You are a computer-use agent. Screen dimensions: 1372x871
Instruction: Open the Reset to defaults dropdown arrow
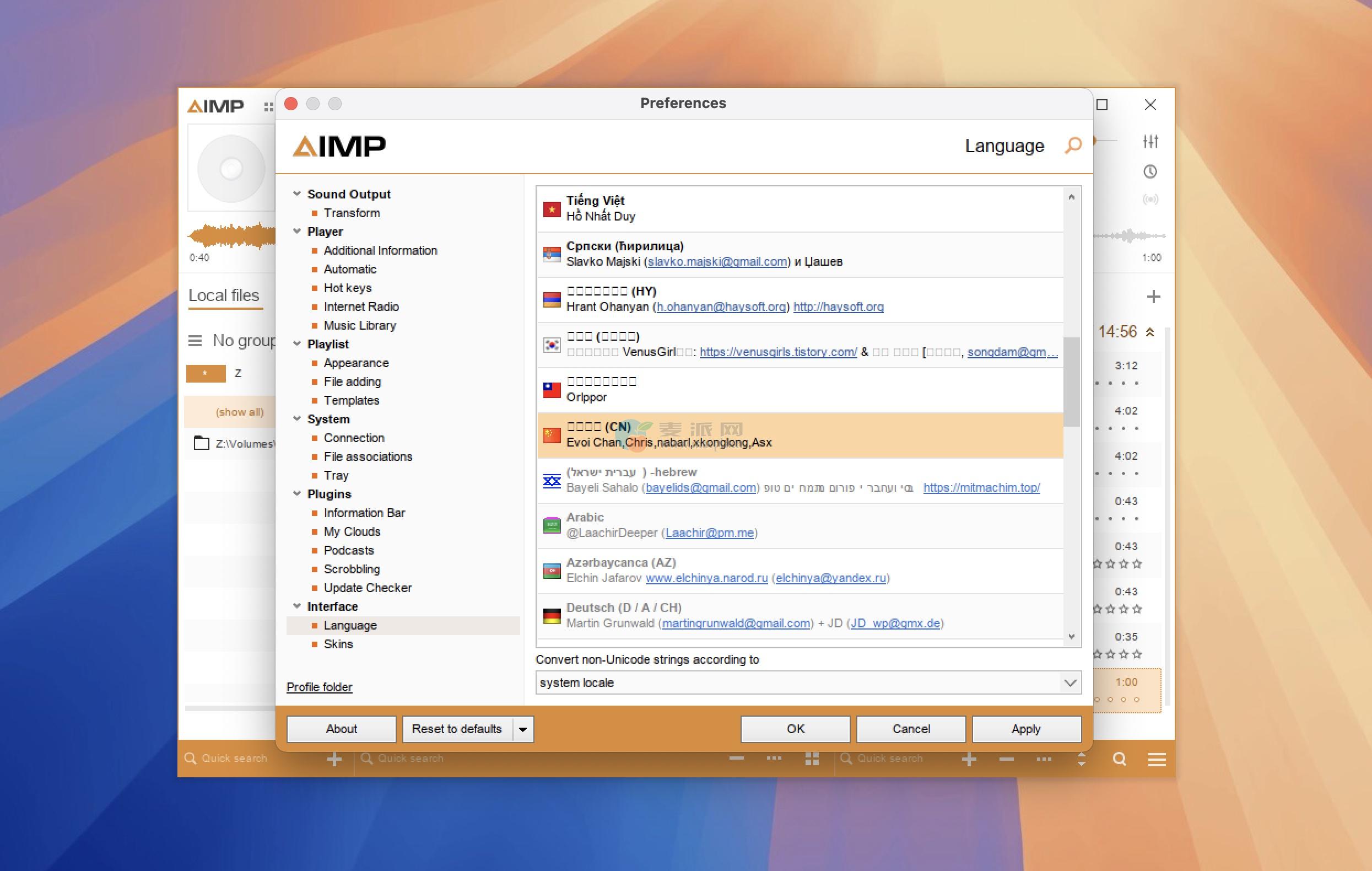tap(523, 729)
